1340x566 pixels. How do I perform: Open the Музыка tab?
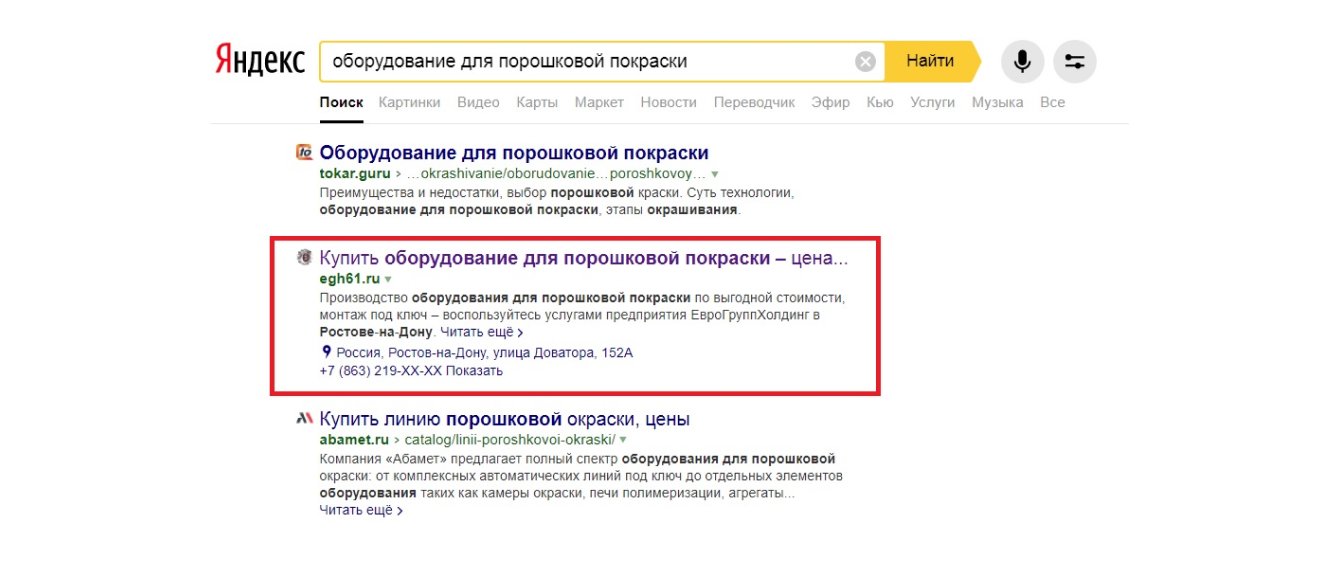click(997, 102)
